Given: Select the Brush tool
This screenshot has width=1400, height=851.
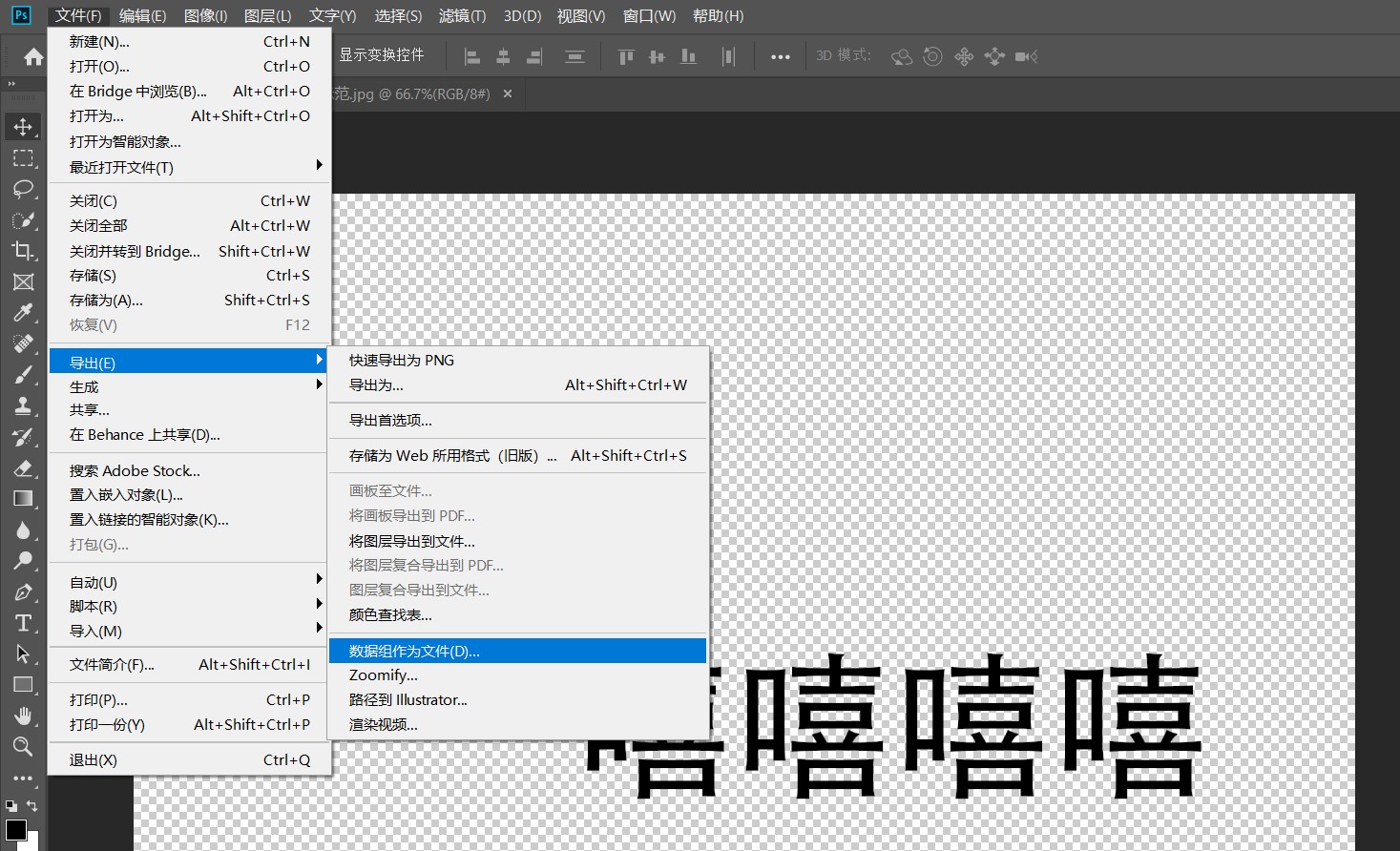Looking at the screenshot, I should (23, 375).
